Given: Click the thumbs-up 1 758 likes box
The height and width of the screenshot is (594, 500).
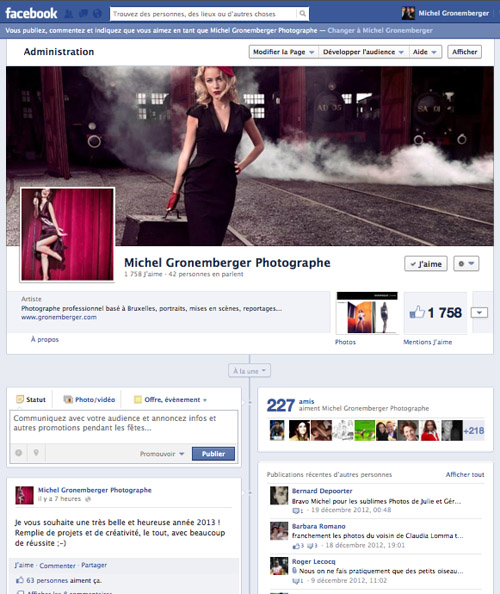Looking at the screenshot, I should coord(436,313).
